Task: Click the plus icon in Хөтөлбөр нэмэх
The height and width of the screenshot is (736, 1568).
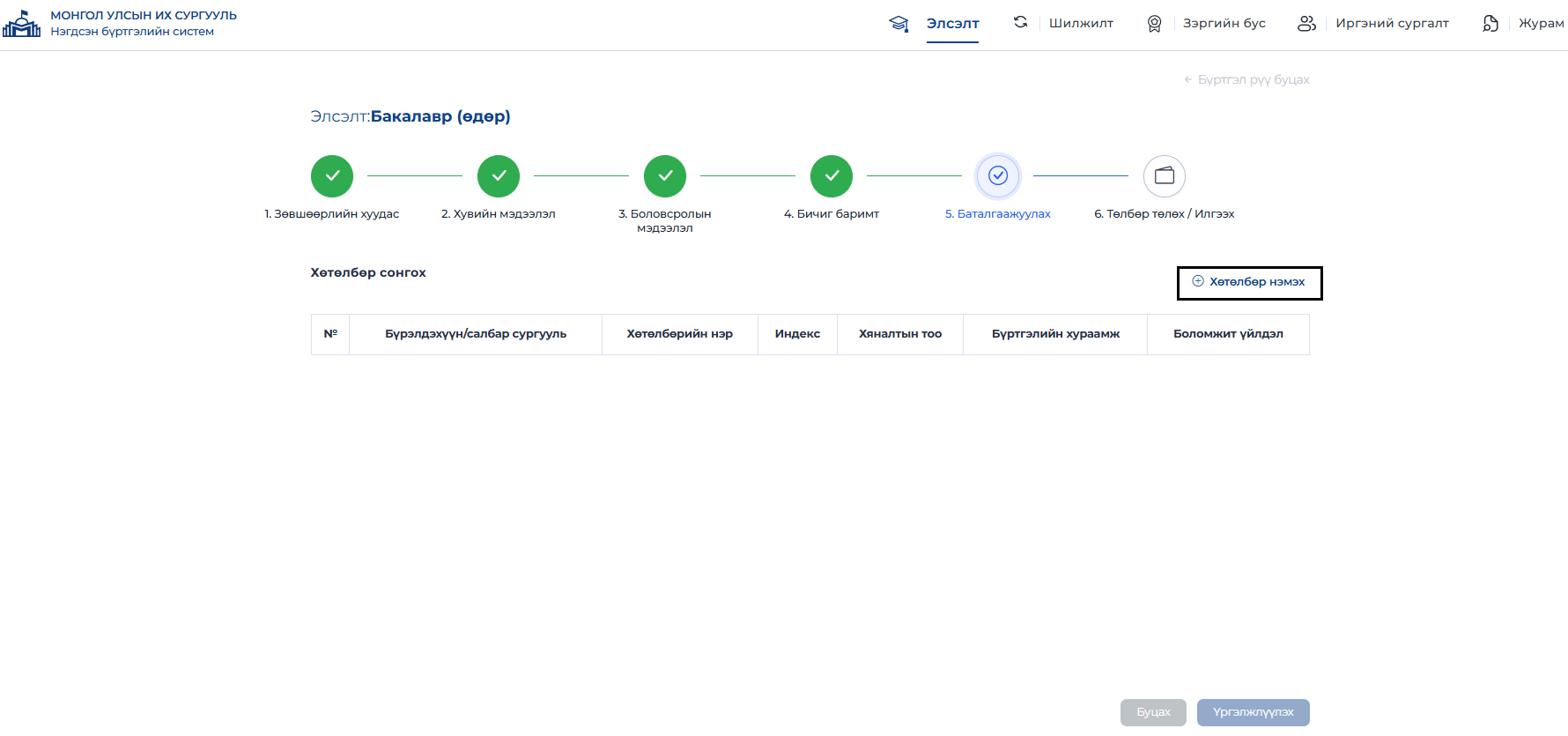Action: (1198, 281)
